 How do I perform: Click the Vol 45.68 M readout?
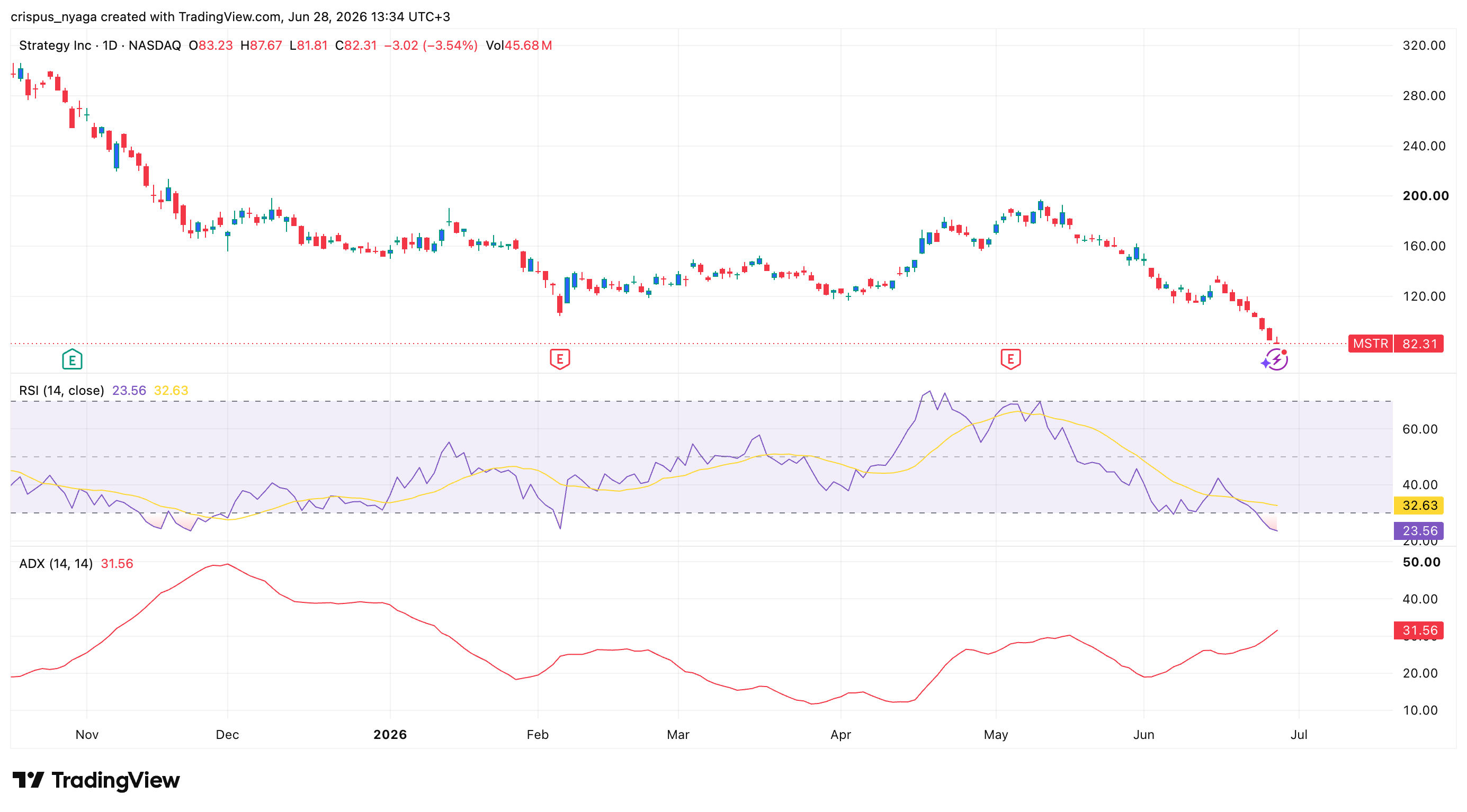click(519, 46)
